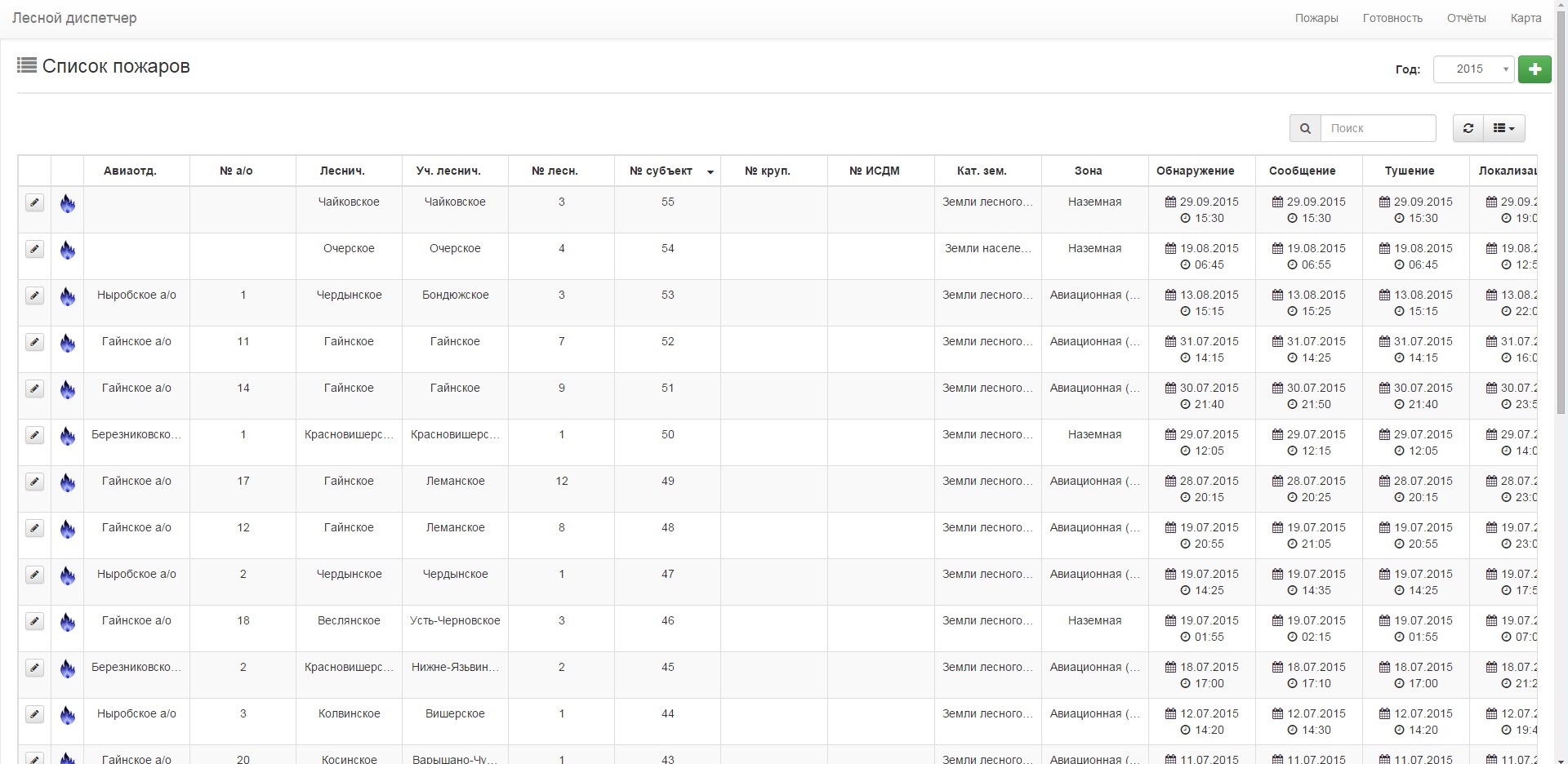Screen dimensions: 1568x764
Task: Edit the fire row numbered 47
Action: tap(34, 575)
